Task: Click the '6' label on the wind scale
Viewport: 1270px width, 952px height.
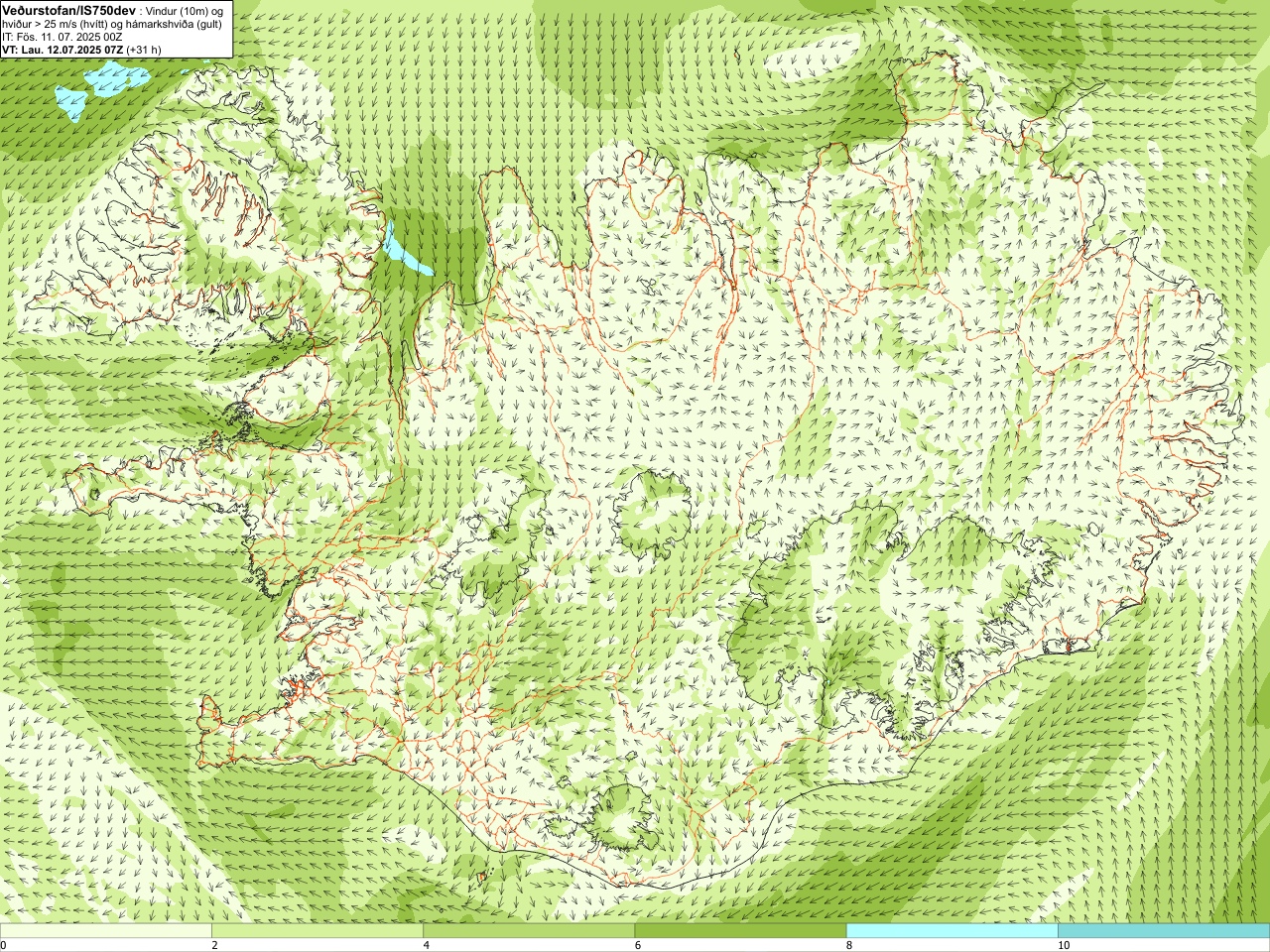Action: click(x=637, y=945)
